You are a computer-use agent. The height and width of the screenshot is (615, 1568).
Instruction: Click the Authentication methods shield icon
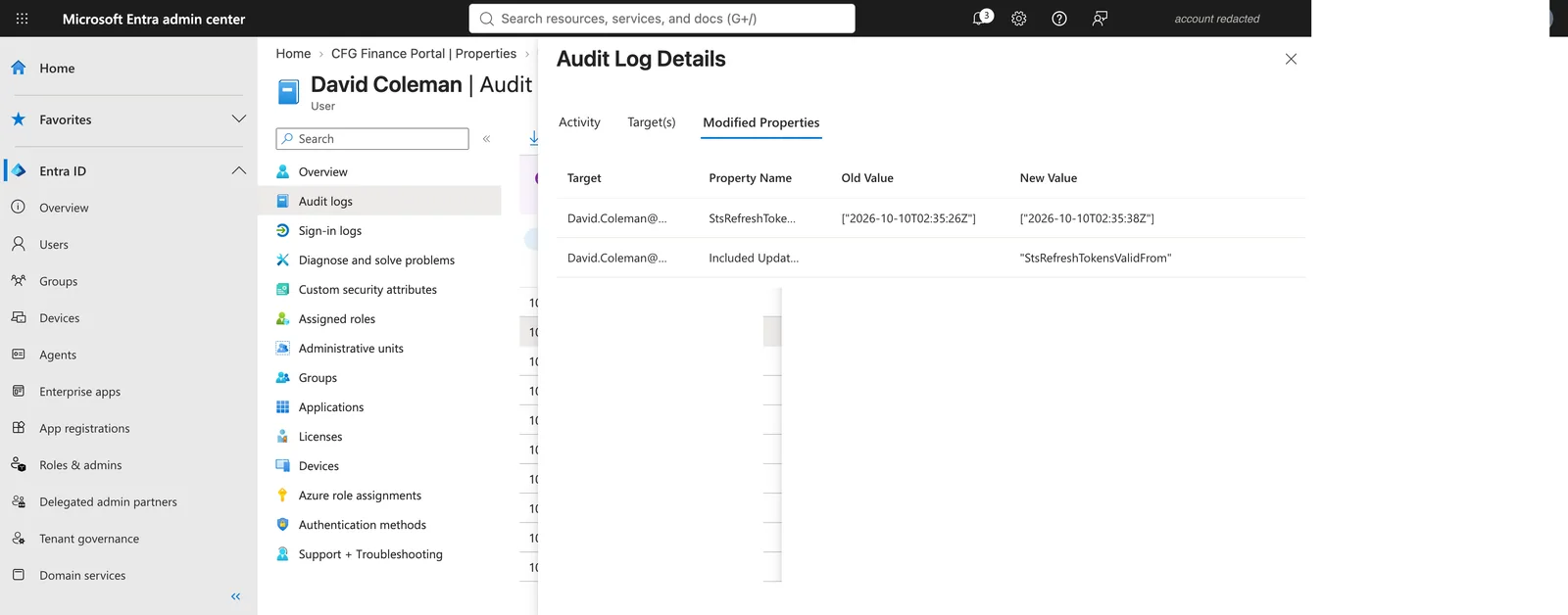pos(282,524)
